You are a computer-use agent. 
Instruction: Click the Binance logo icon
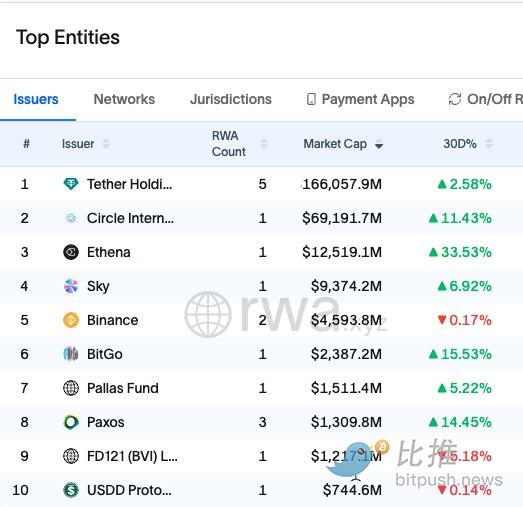tap(71, 320)
